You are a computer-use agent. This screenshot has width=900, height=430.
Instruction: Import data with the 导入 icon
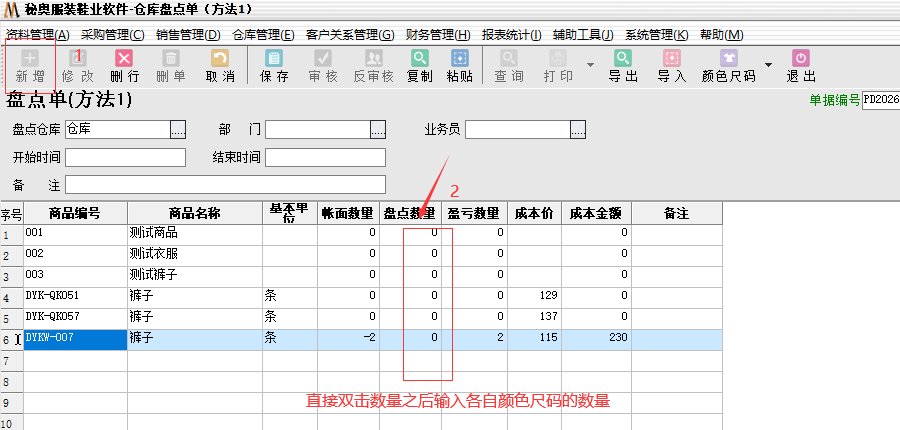pyautogui.click(x=671, y=66)
